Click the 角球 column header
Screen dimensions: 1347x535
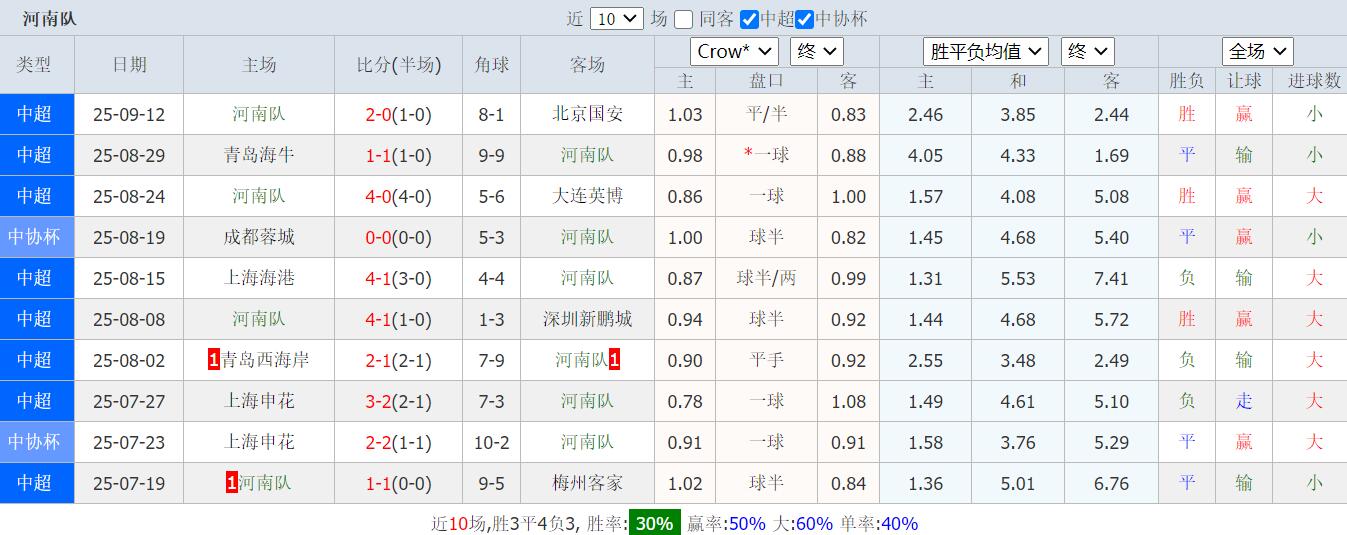point(491,65)
